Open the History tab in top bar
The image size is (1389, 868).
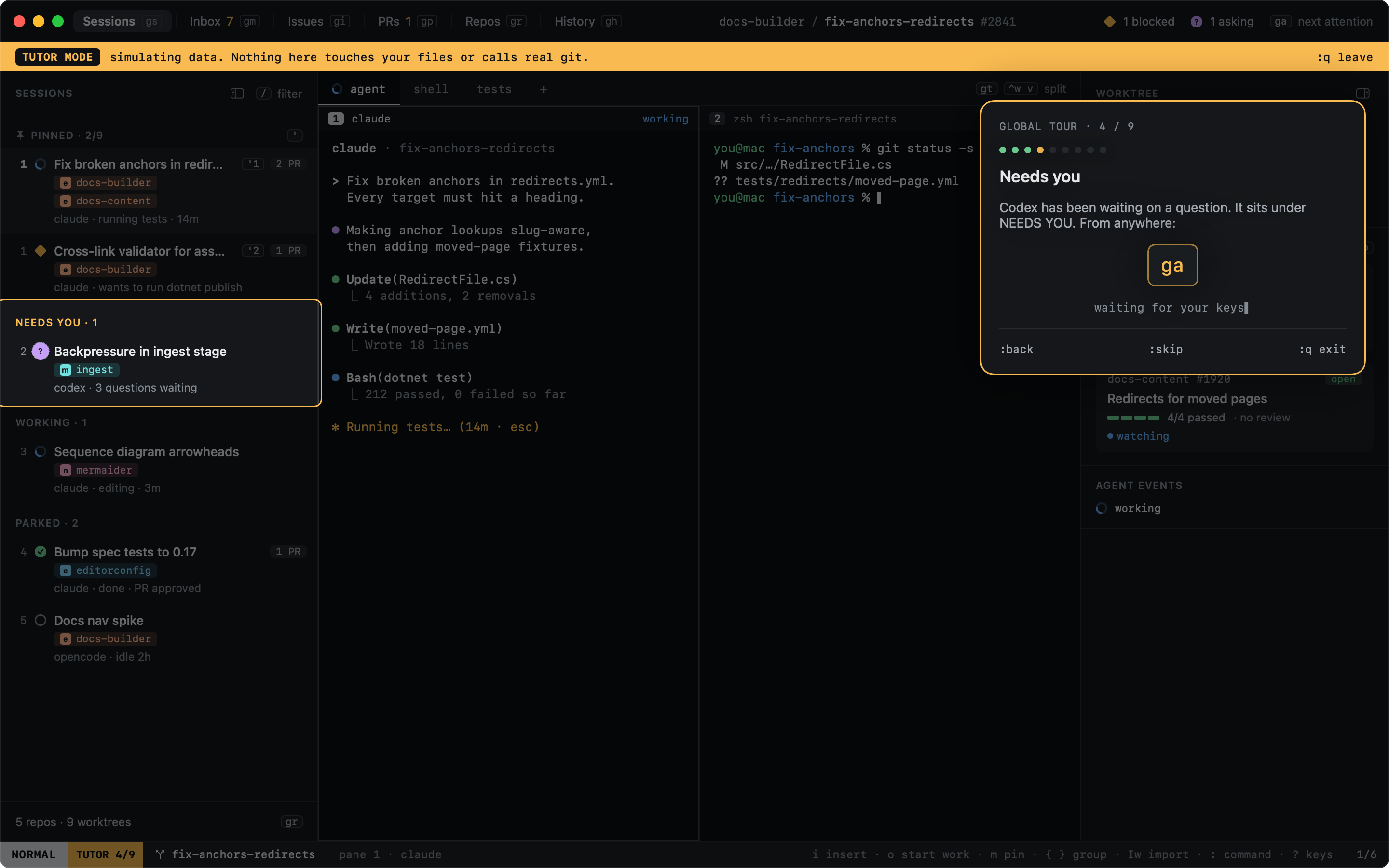587,21
